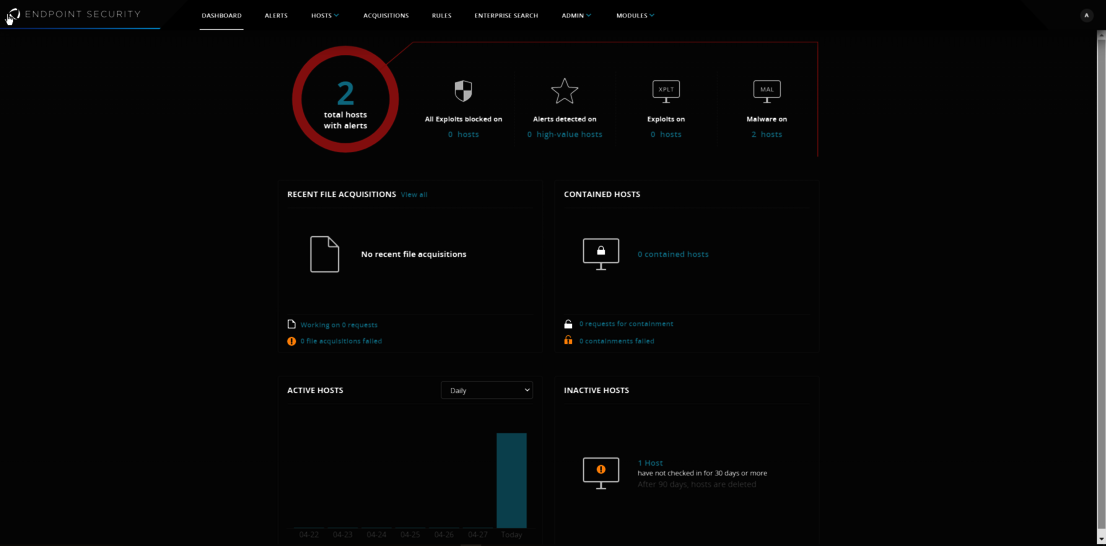Open the Alerts tab
This screenshot has height=546, width=1106.
[x=276, y=16]
